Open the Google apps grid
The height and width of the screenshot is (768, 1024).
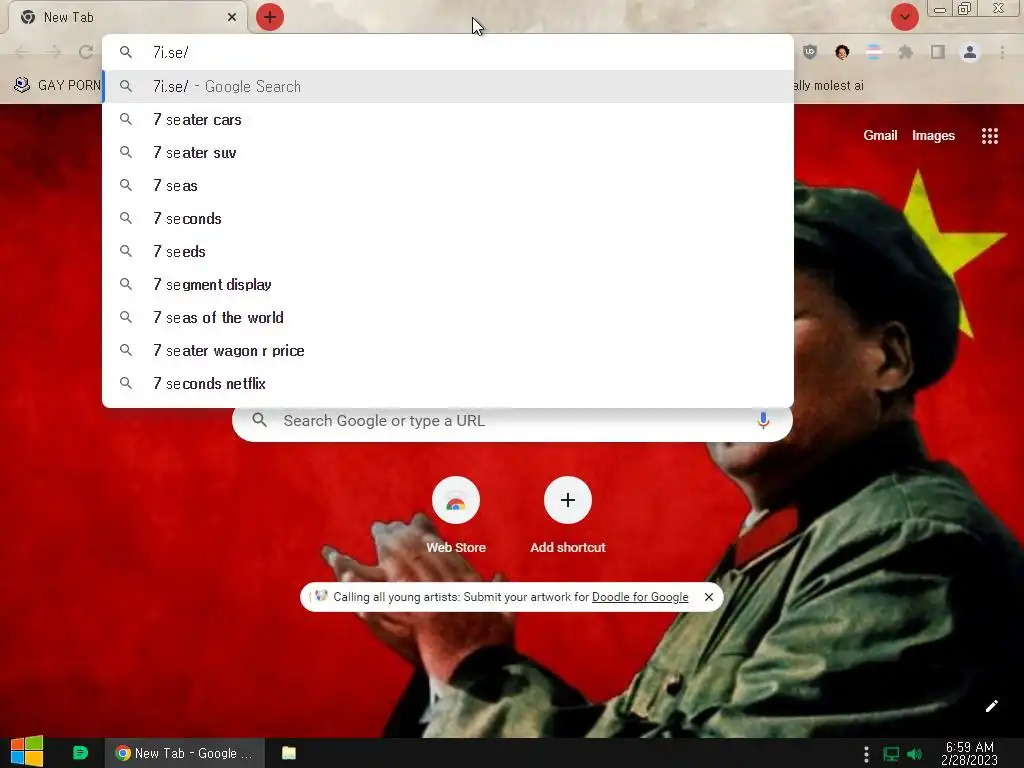pos(989,136)
